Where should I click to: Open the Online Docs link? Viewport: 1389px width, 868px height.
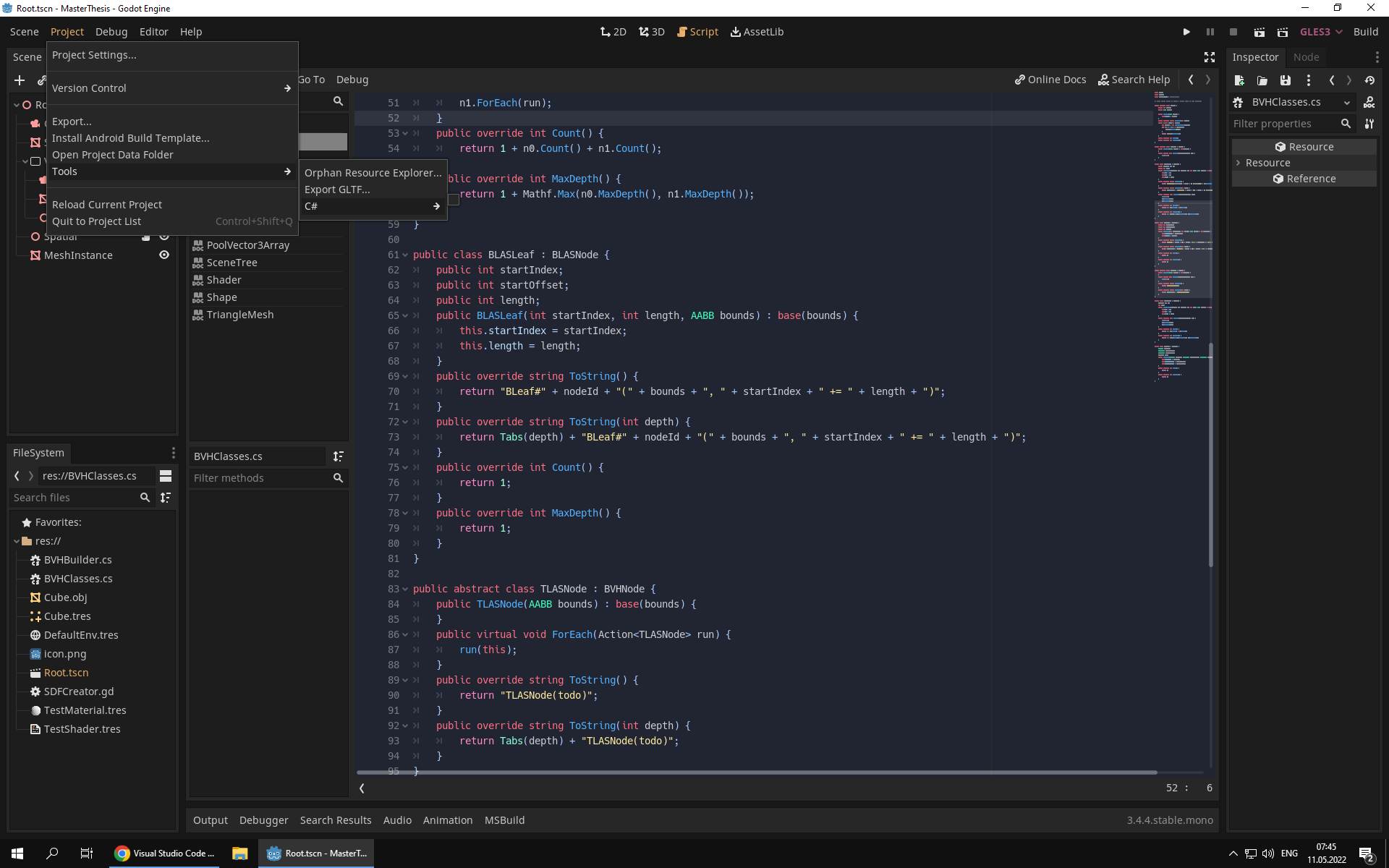1050,80
